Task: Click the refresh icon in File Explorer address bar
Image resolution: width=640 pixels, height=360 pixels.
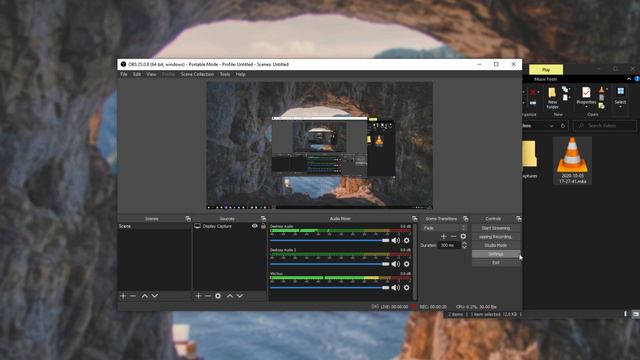Action: (563, 126)
